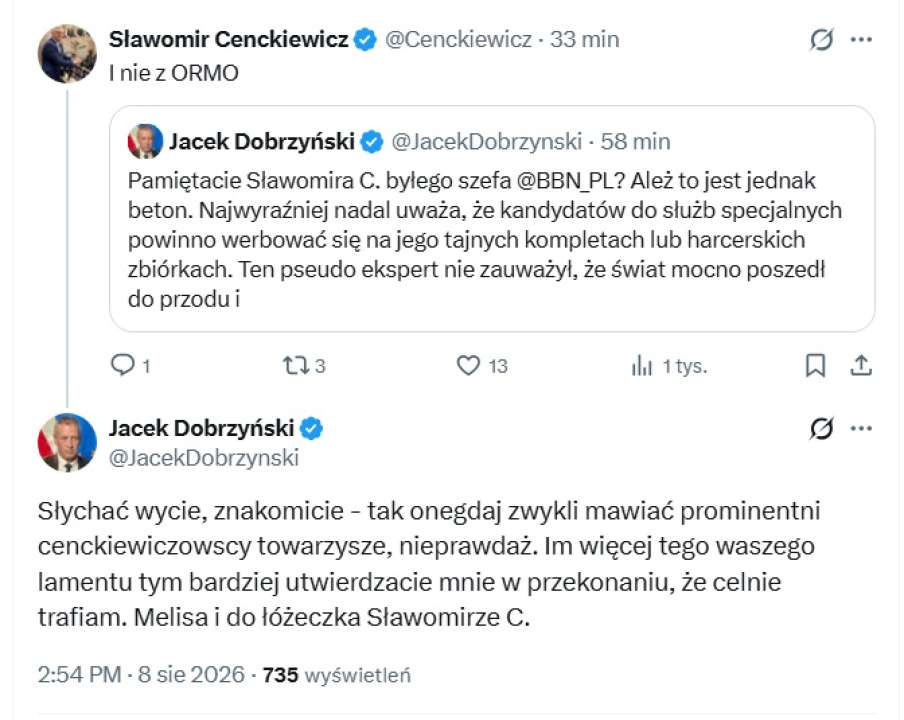Click the @Cenckiewicz handle
Viewport: 904px width, 720px height.
pyautogui.click(x=458, y=40)
